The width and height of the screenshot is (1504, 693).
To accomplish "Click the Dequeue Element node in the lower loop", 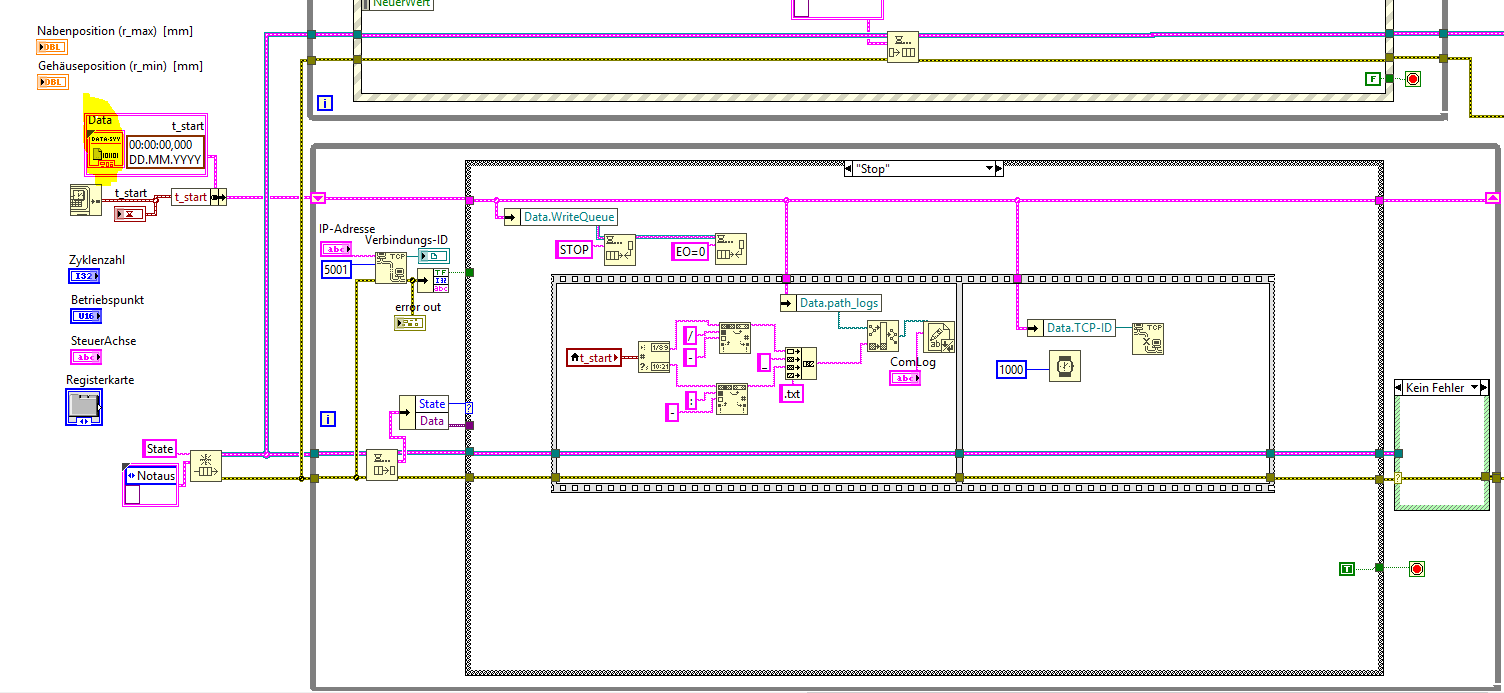I will (381, 465).
